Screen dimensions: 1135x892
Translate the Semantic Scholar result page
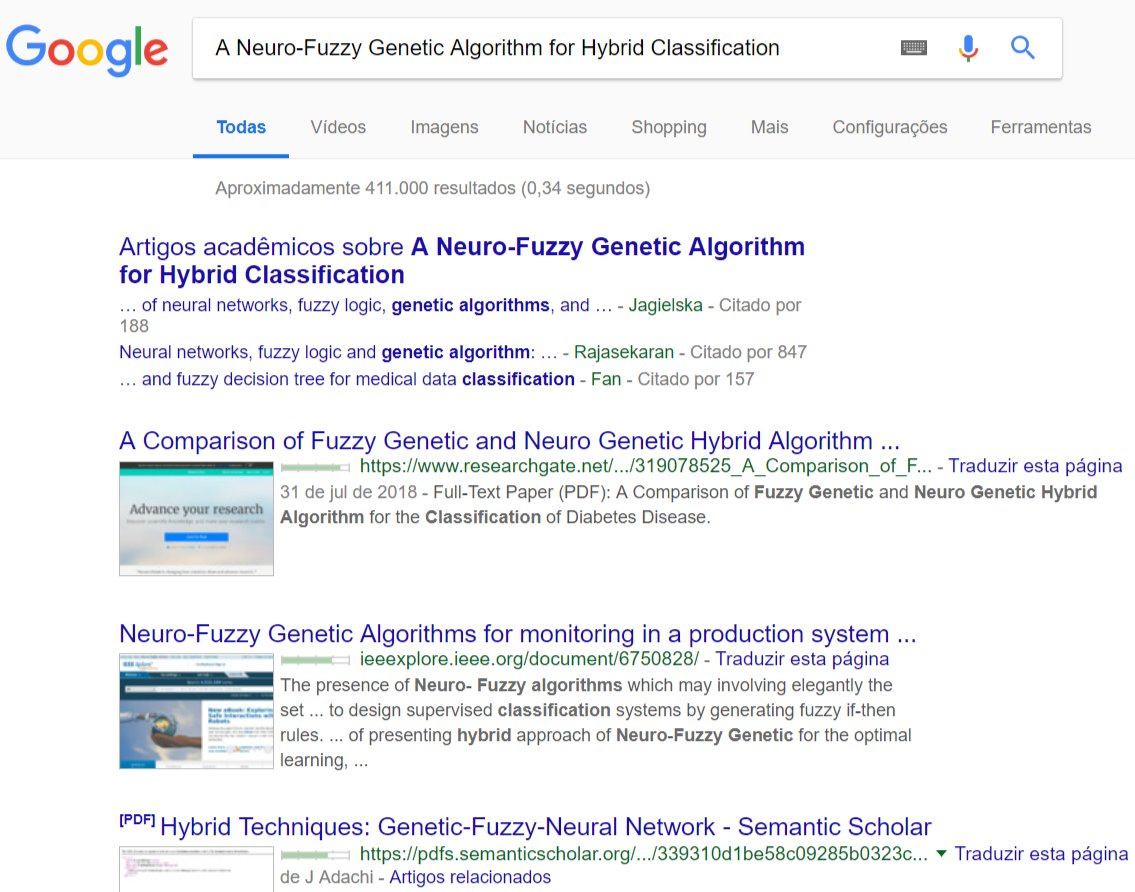point(1041,854)
